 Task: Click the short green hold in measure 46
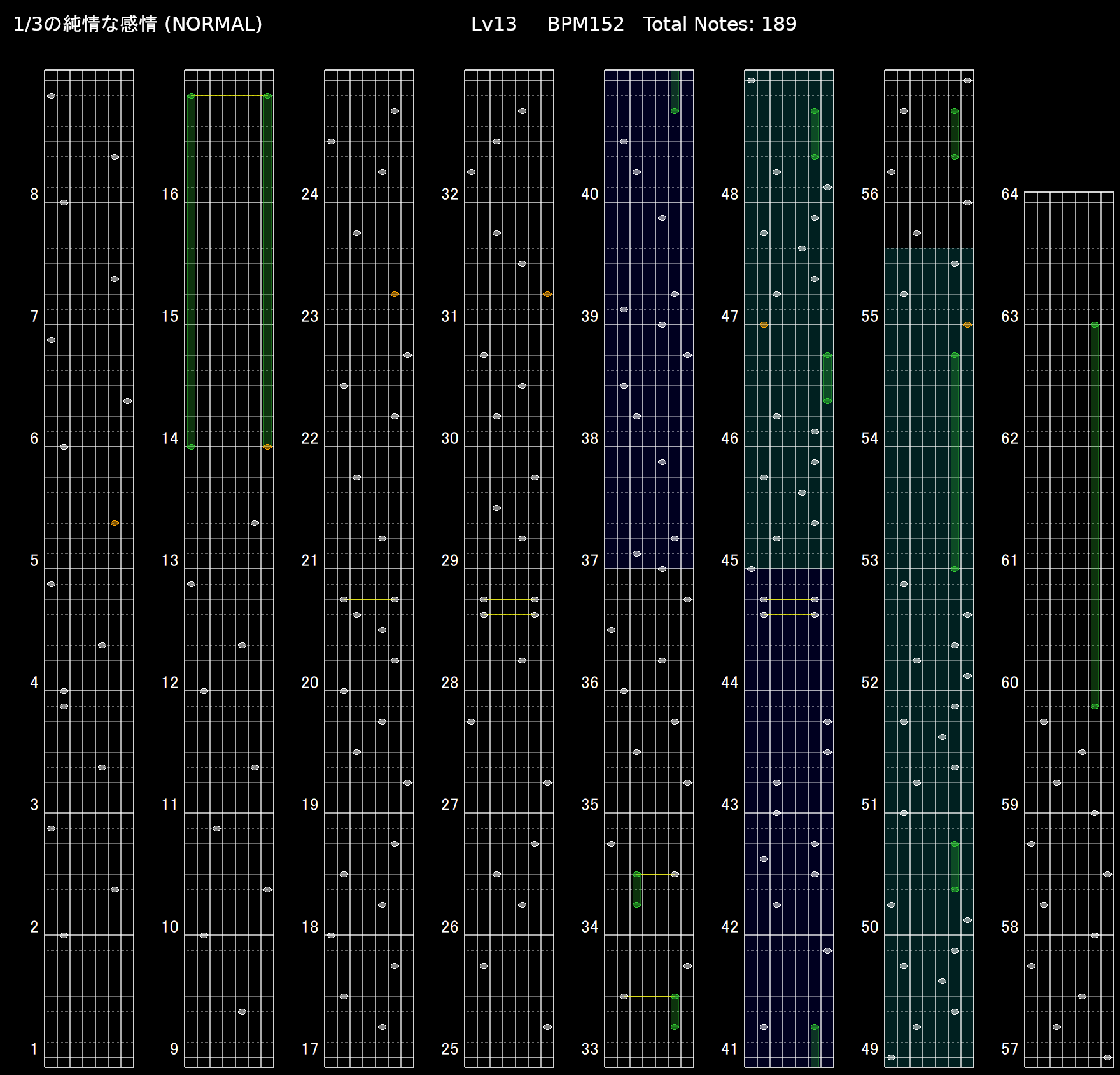click(x=827, y=378)
